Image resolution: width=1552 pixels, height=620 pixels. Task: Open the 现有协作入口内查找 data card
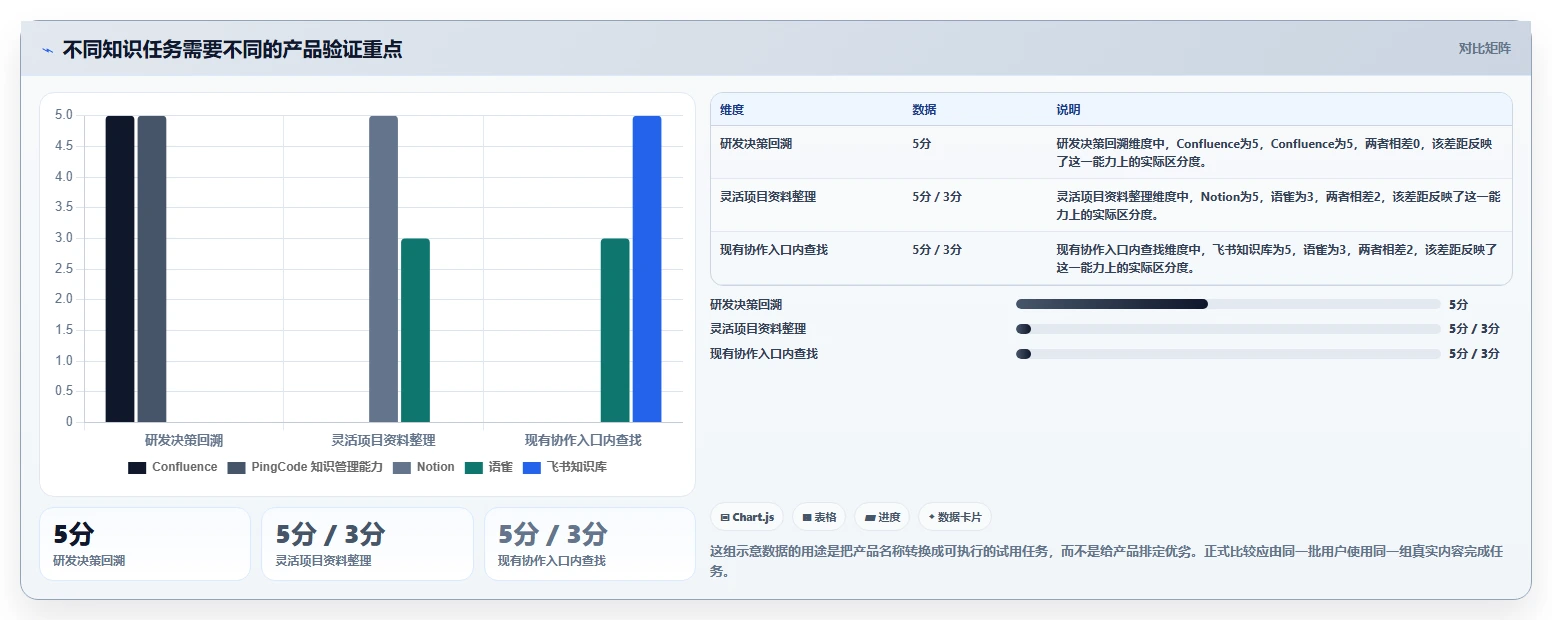[x=590, y=544]
